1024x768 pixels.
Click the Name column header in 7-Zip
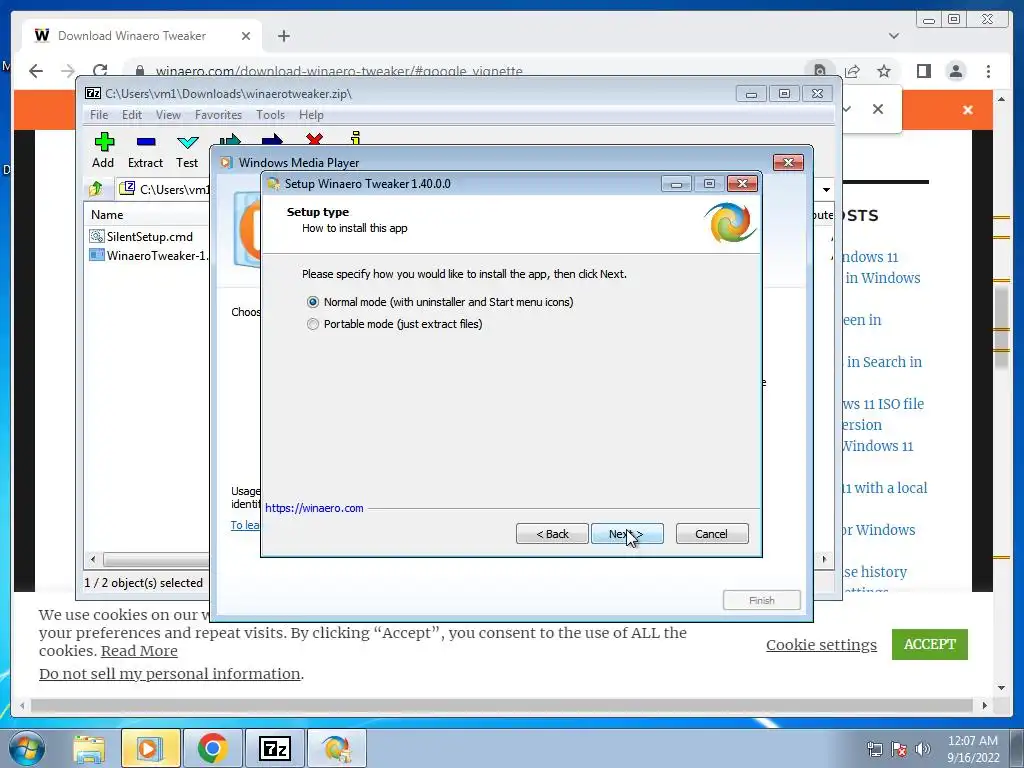107,215
